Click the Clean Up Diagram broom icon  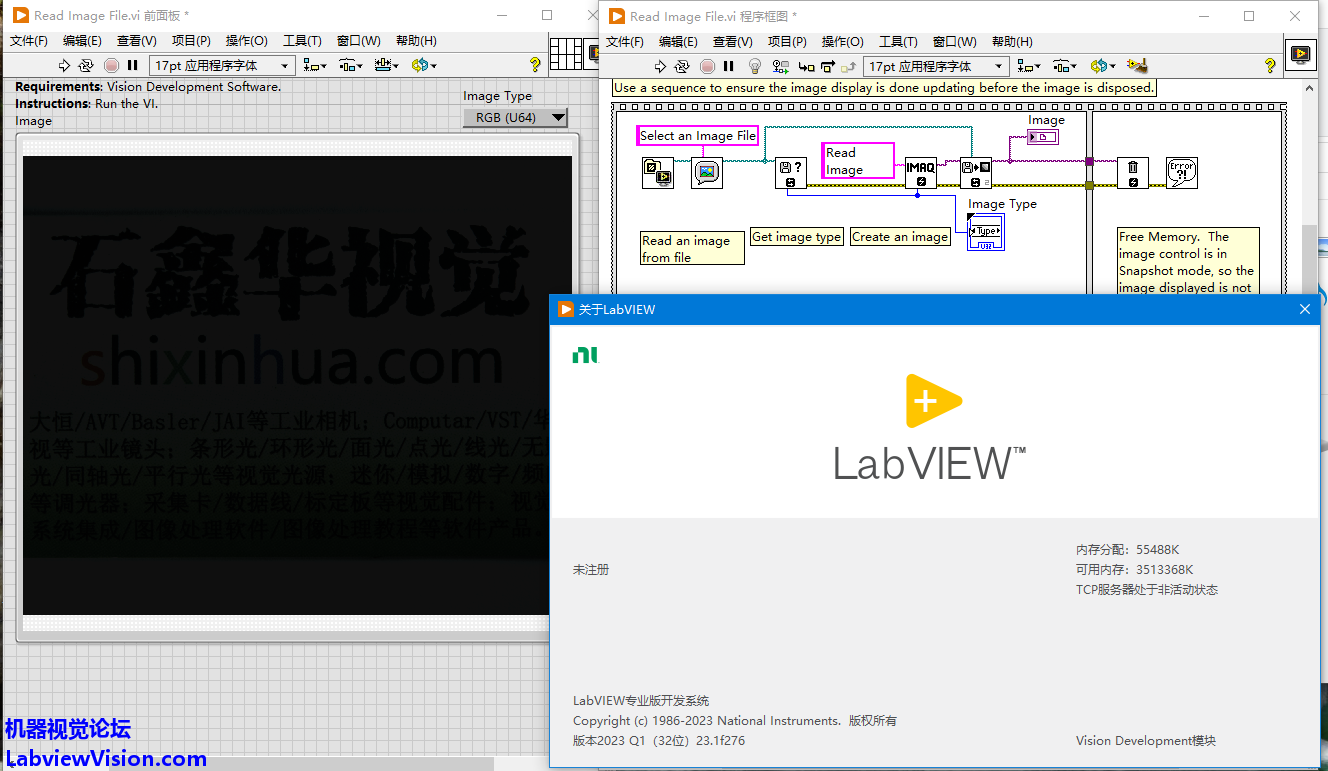pyautogui.click(x=1136, y=66)
